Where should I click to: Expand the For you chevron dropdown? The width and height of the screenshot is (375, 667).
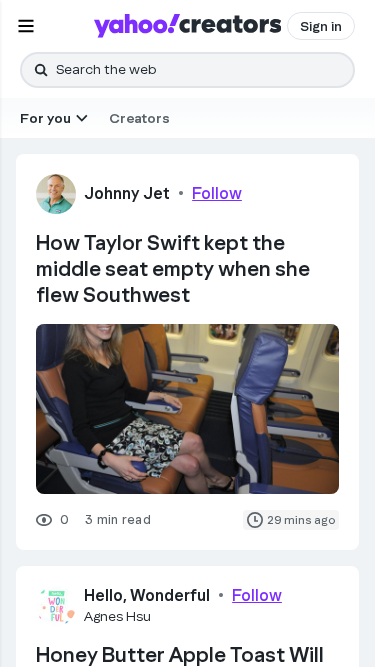82,118
